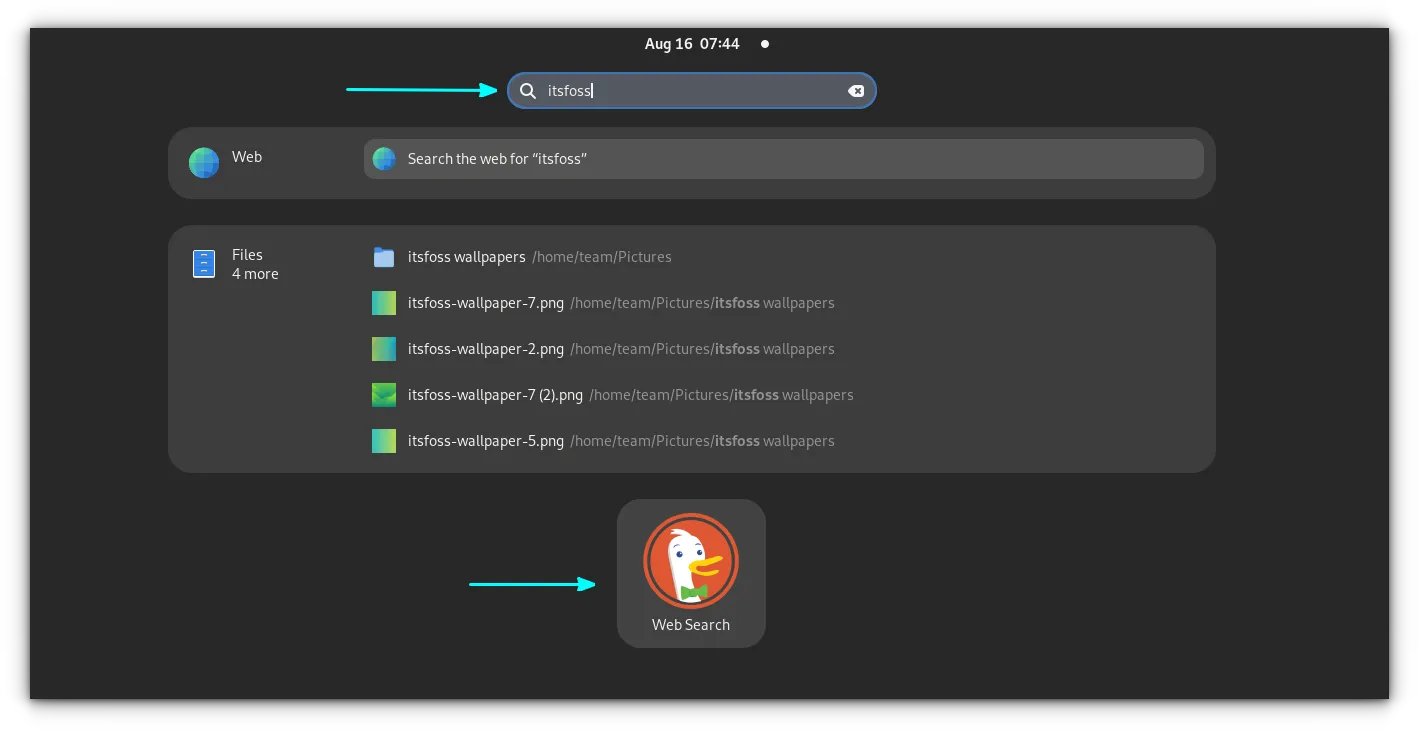Click the itsfoss-wallpaper-2.png file icon
This screenshot has height=731, width=1419.
384,348
